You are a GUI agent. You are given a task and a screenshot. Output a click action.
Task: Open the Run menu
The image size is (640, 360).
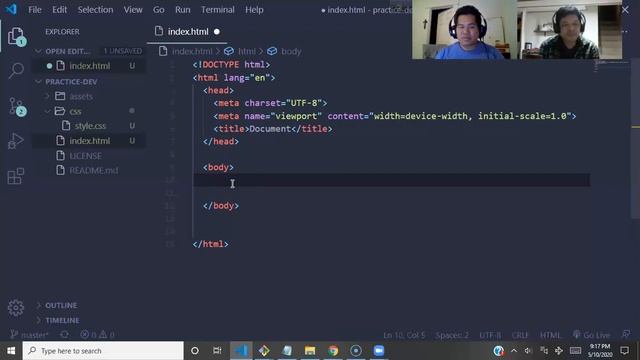(182, 9)
